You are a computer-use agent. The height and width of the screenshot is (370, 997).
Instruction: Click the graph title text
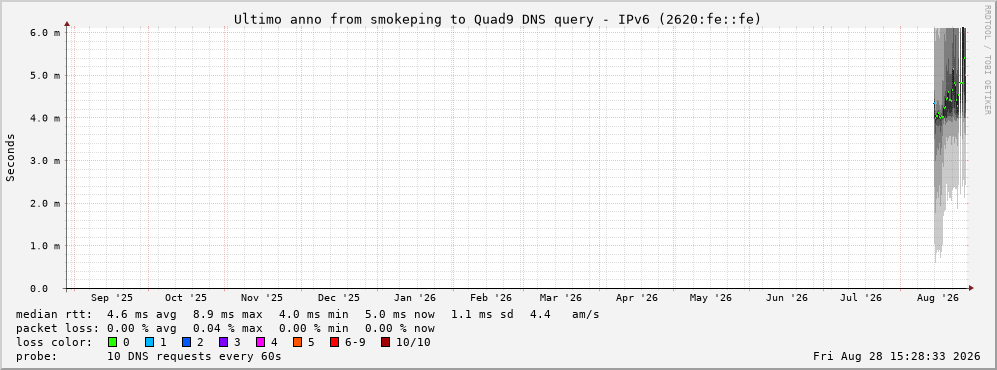(497, 19)
